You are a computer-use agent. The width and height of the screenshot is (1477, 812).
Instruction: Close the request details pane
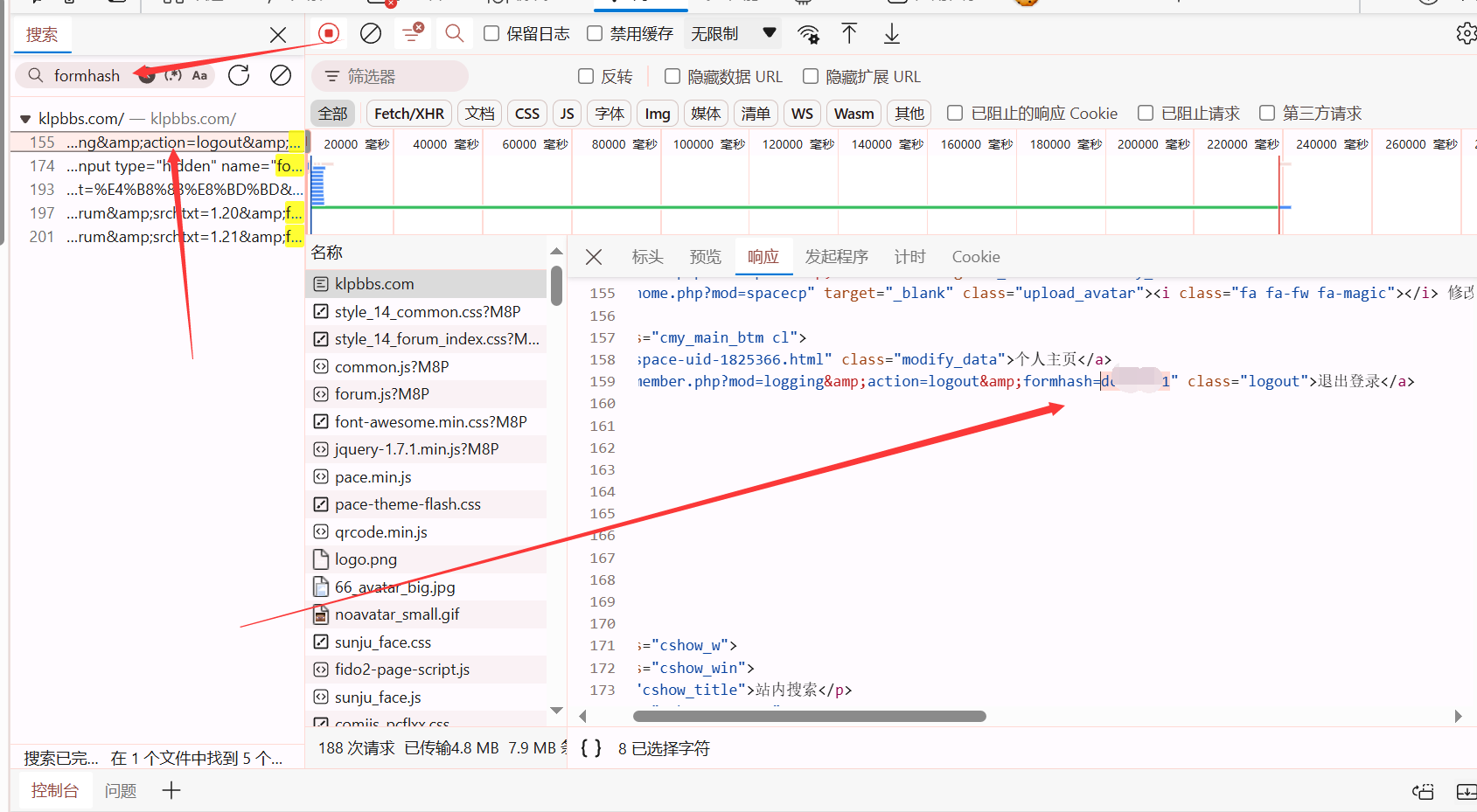click(594, 257)
